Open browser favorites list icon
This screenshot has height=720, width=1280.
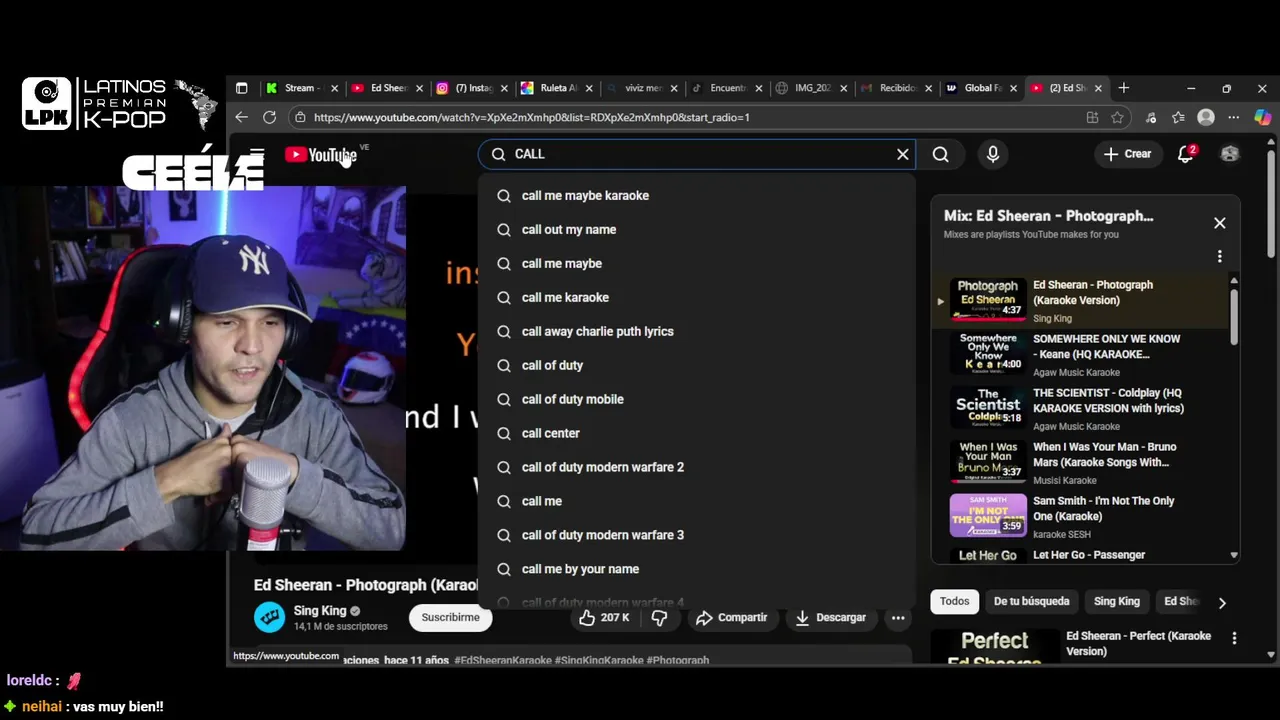coord(1178,117)
